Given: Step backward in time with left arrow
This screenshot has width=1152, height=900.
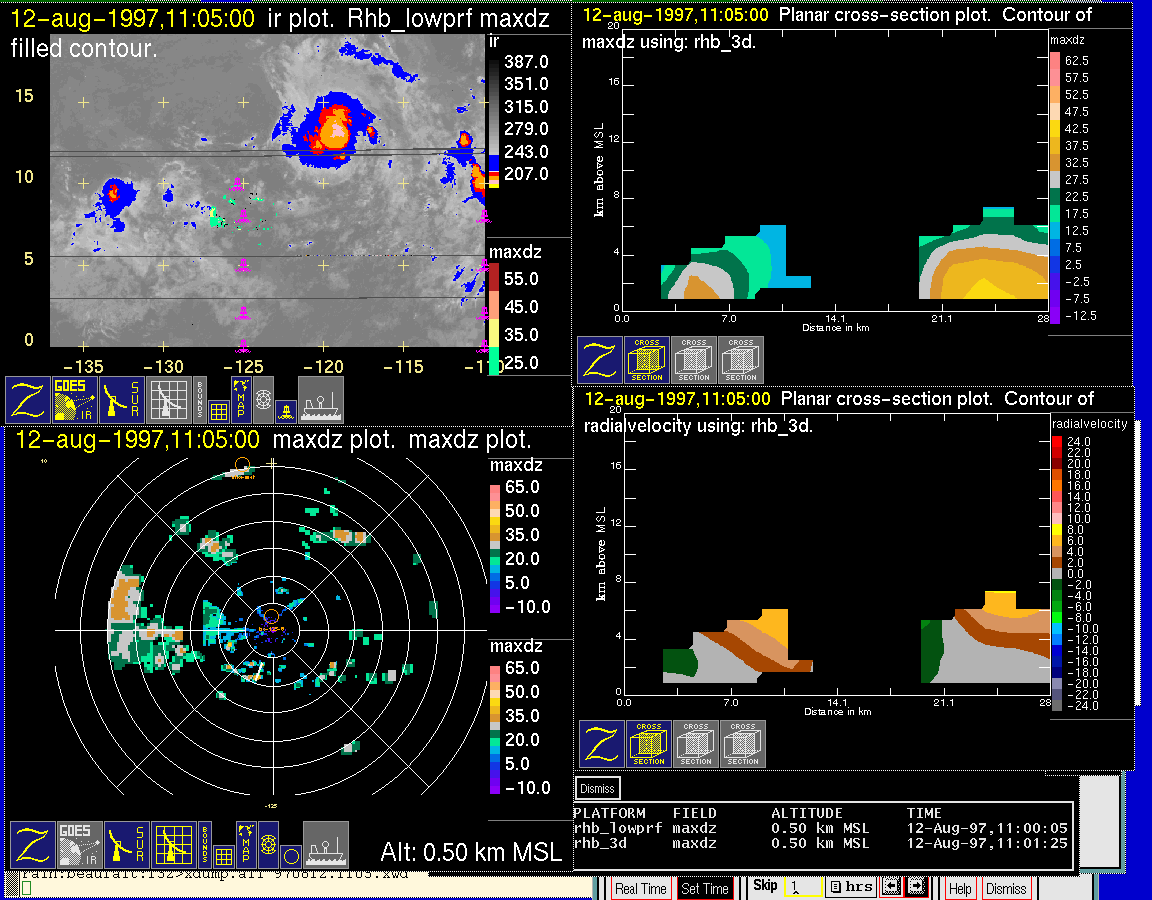Looking at the screenshot, I should 892,887.
